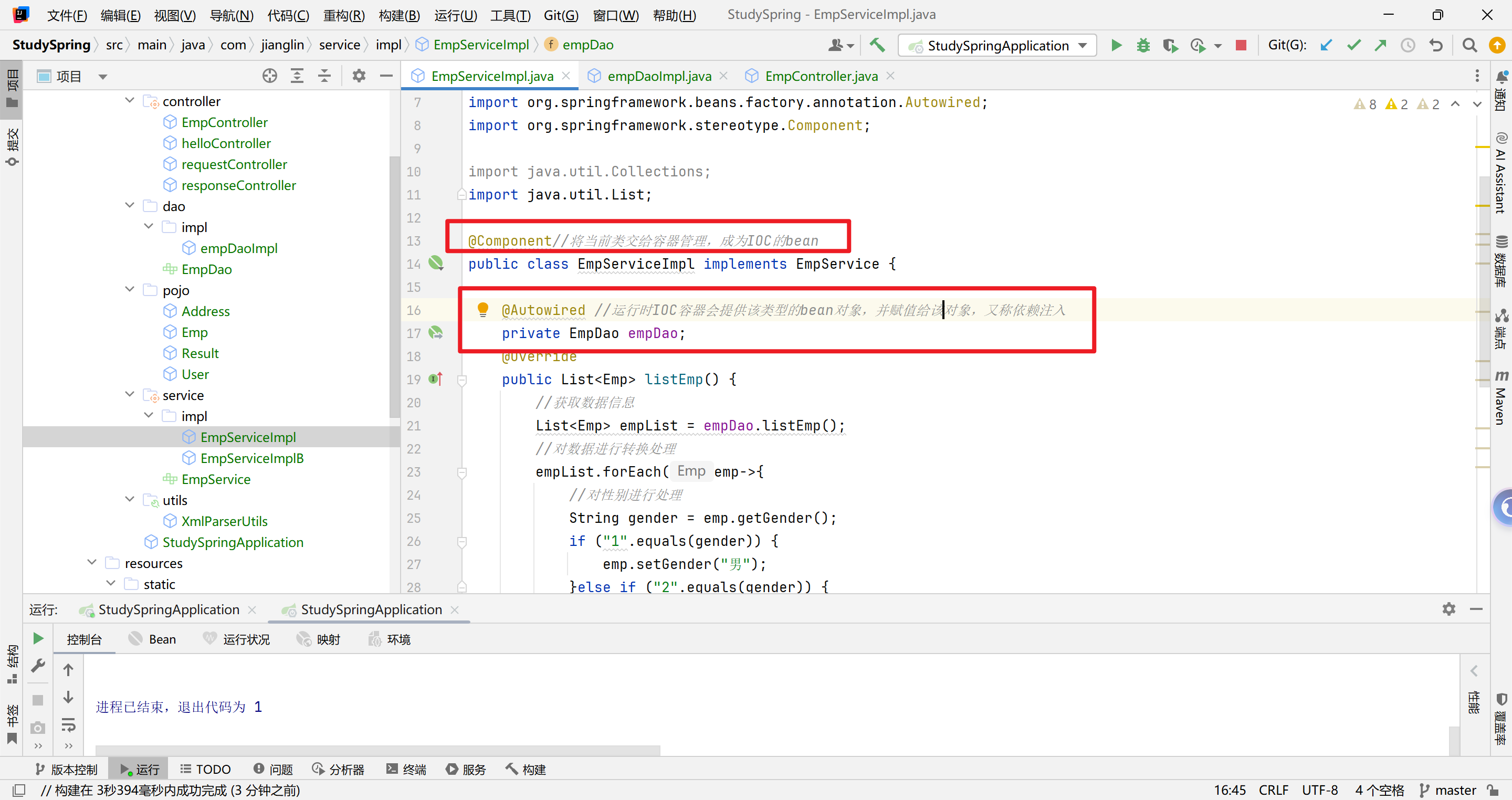This screenshot has width=1512, height=800.
Task: Switch to the EmpController.java editor tab
Action: [x=821, y=76]
